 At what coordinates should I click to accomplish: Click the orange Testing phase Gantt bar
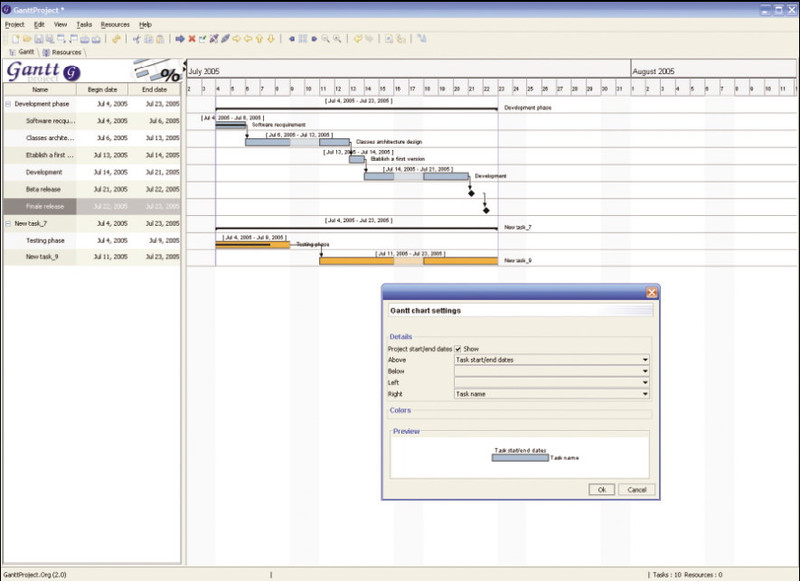(253, 245)
